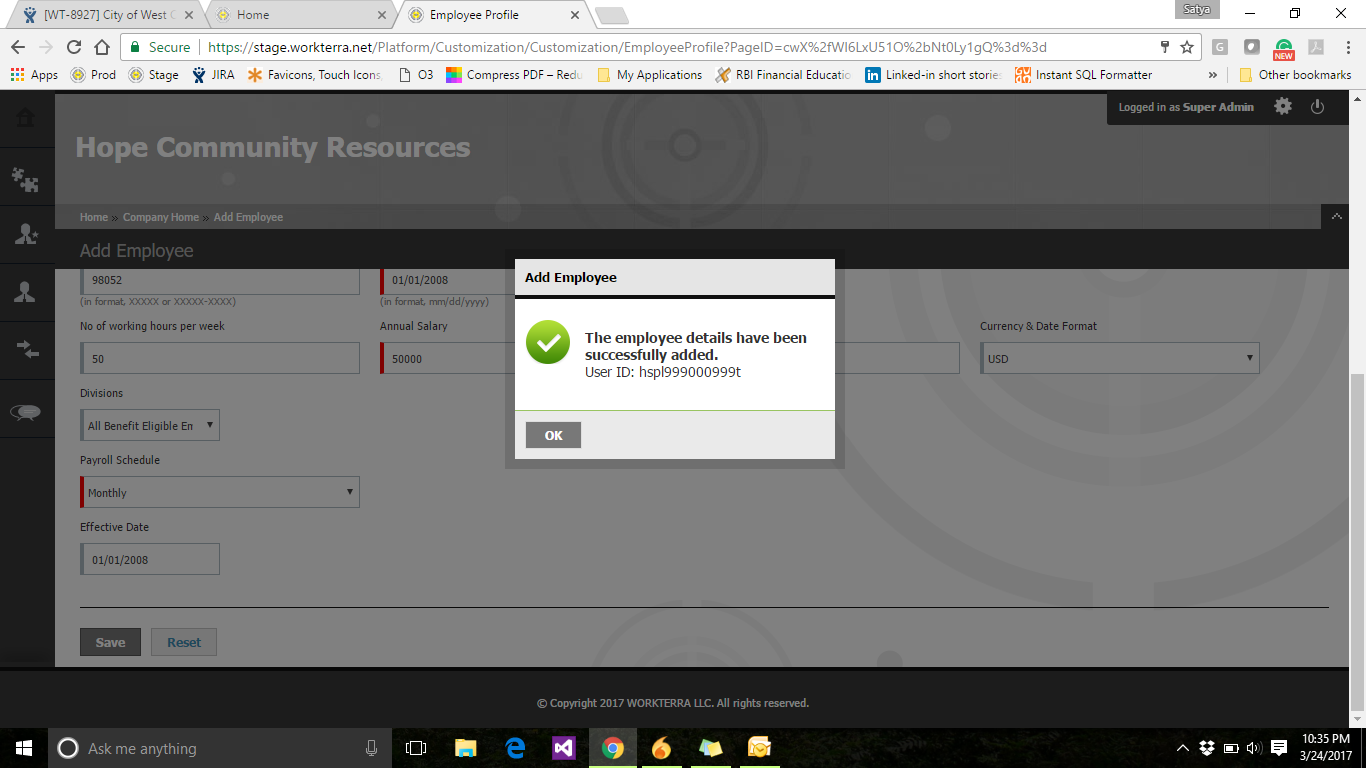
Task: Click the Effective Date input field
Action: (x=150, y=559)
